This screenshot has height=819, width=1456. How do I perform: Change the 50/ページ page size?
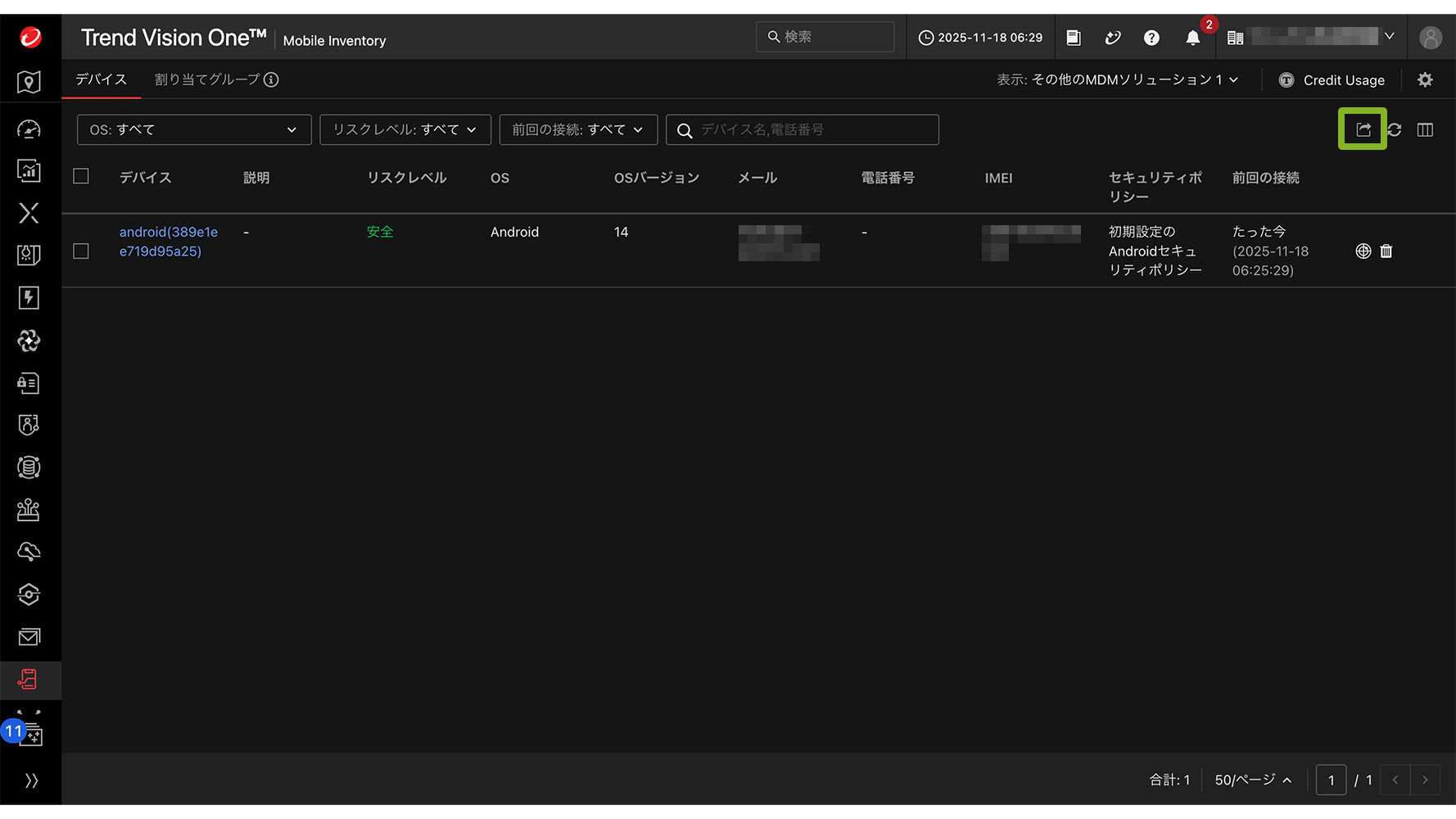pyautogui.click(x=1253, y=780)
